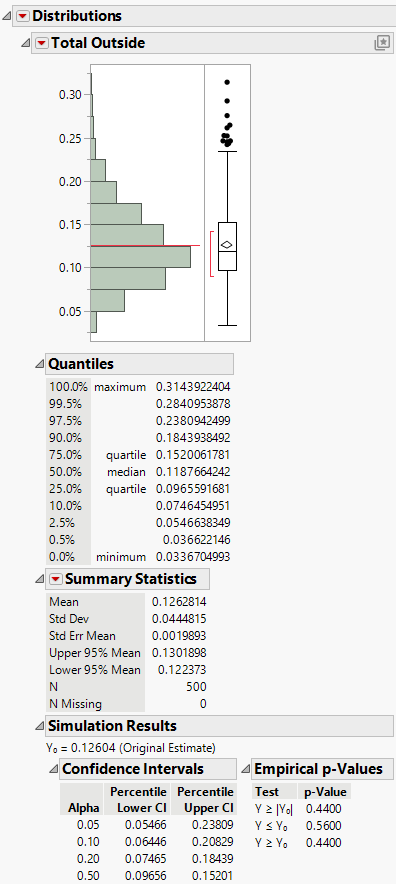Collapse the Summary Statistics section

[39, 579]
